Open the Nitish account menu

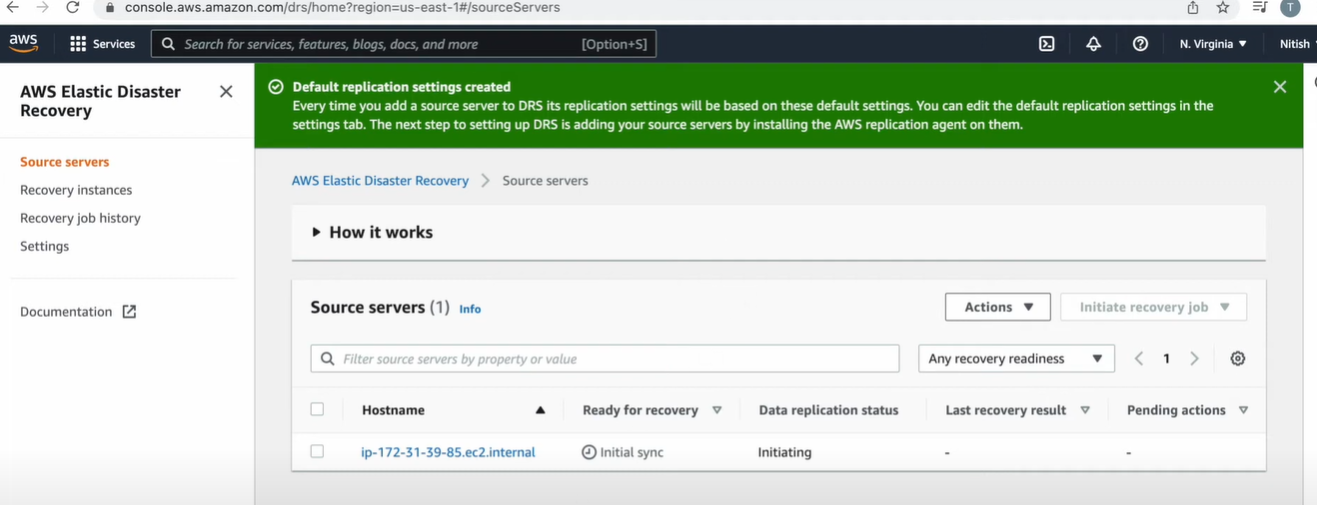click(1296, 44)
